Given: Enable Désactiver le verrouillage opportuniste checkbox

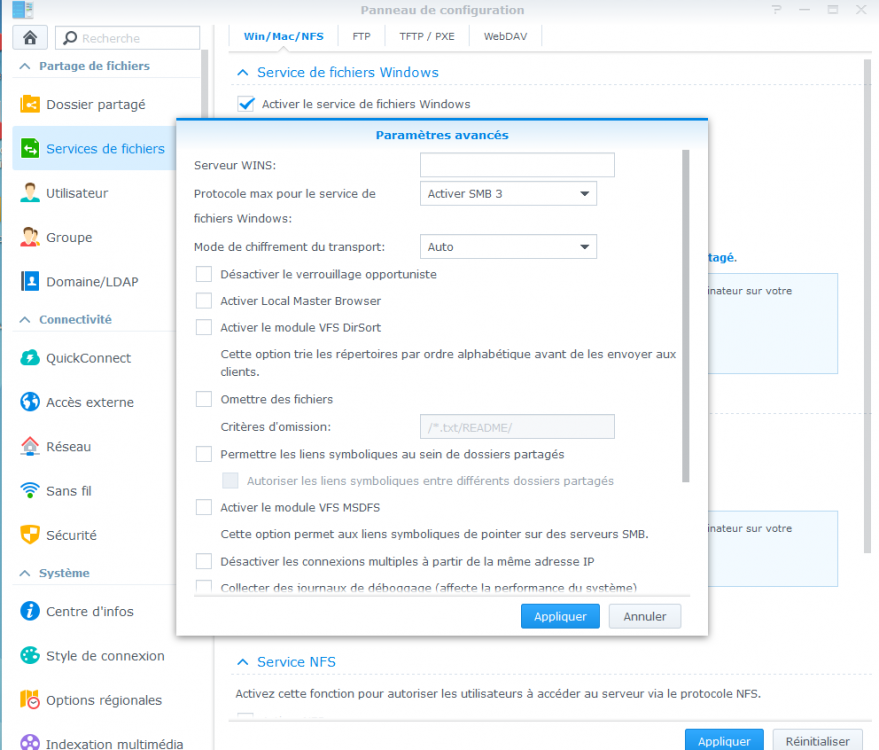Looking at the screenshot, I should (x=203, y=274).
